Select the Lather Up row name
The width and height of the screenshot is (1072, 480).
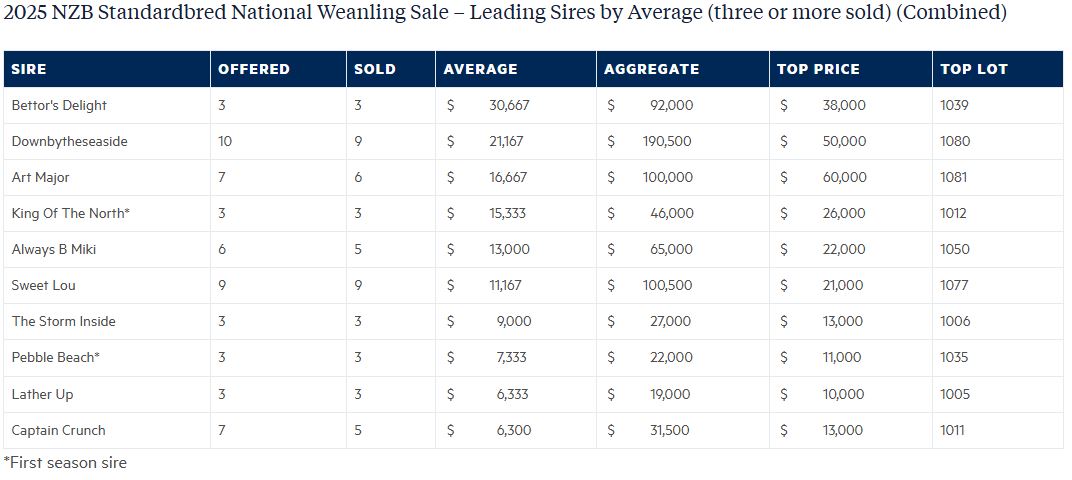42,394
